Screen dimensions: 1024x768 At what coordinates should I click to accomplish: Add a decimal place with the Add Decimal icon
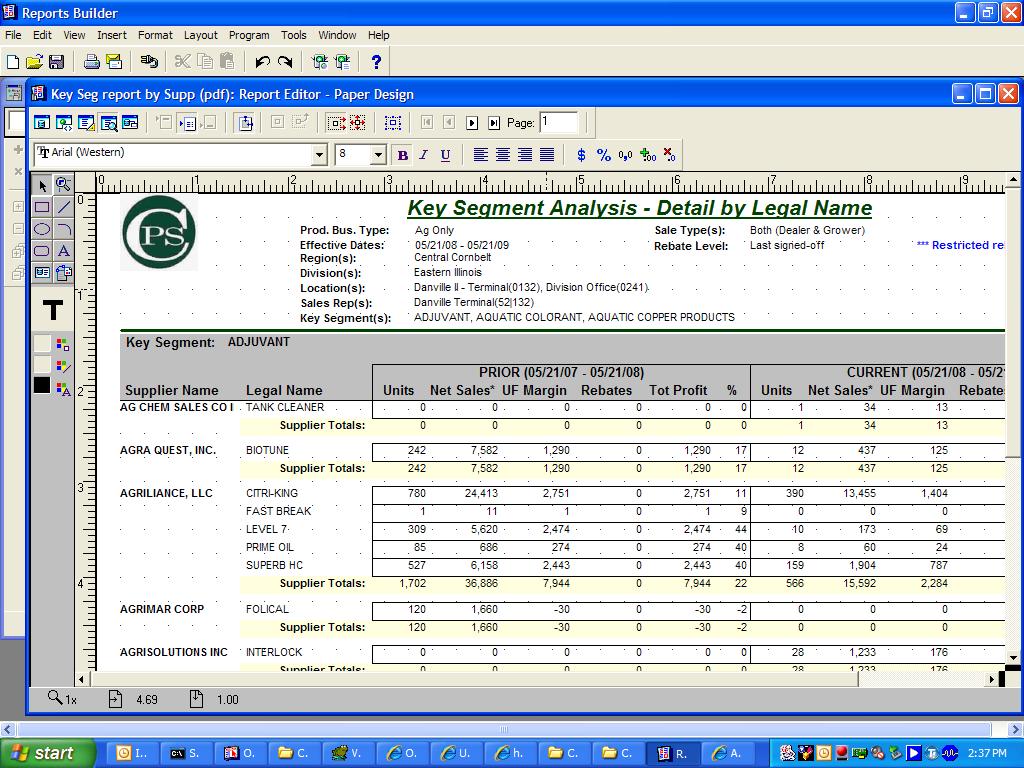coord(646,155)
